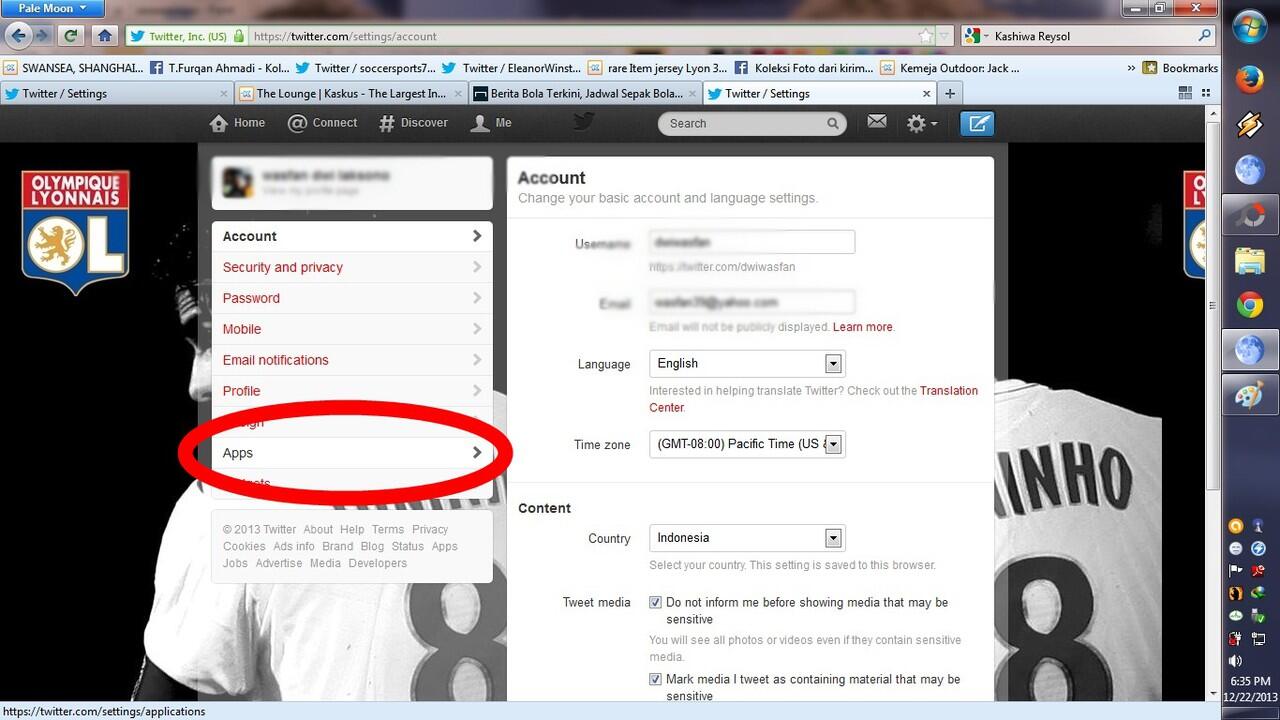
Task: Open the Privacy footer link
Action: (430, 530)
